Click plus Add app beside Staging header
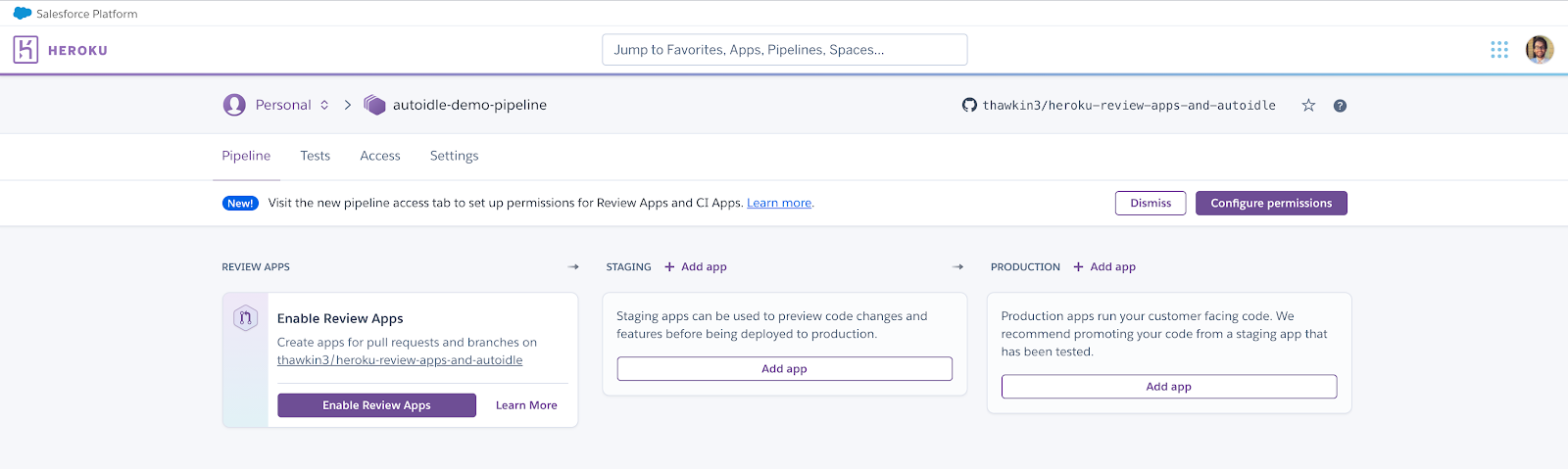This screenshot has height=469, width=1568. coord(696,266)
